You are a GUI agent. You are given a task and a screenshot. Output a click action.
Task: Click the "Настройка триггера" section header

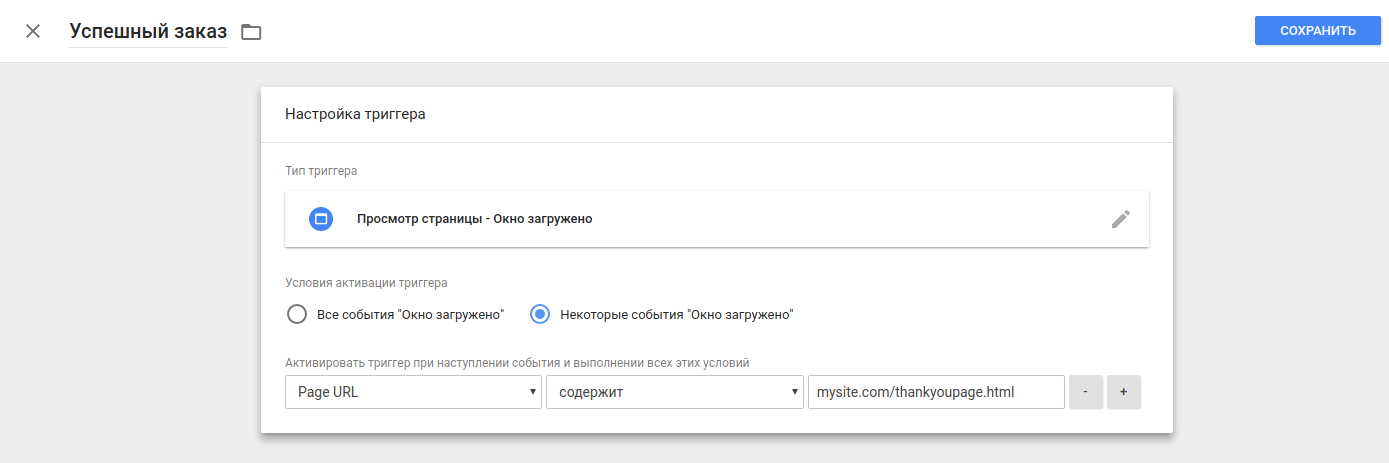(x=355, y=114)
